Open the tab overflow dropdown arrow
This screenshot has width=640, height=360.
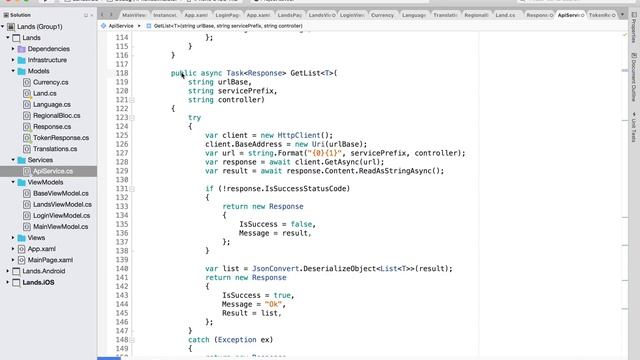tap(622, 15)
